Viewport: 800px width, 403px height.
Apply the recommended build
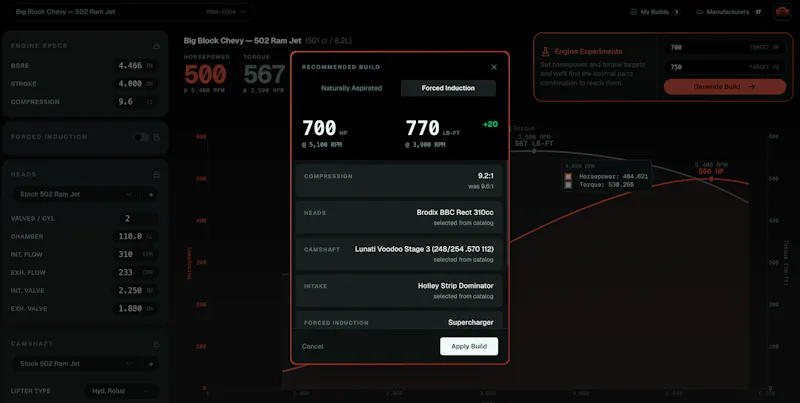pos(469,346)
